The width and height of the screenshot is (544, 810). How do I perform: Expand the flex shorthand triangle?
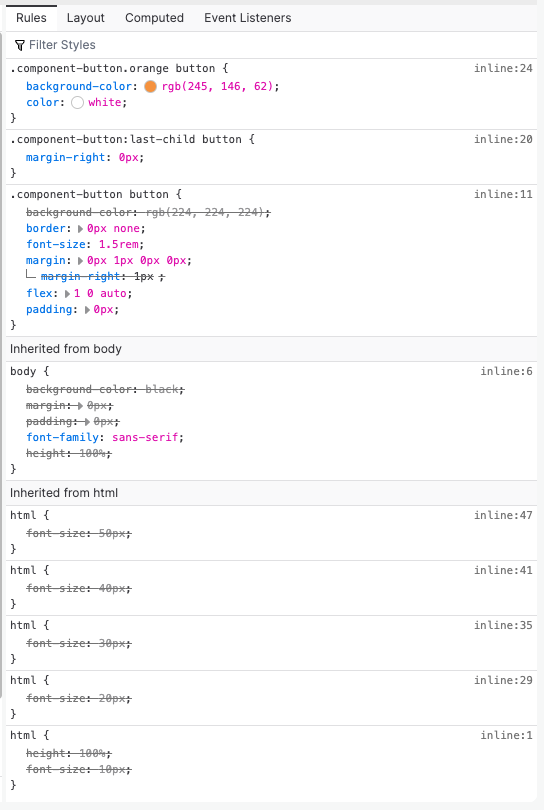(68, 293)
